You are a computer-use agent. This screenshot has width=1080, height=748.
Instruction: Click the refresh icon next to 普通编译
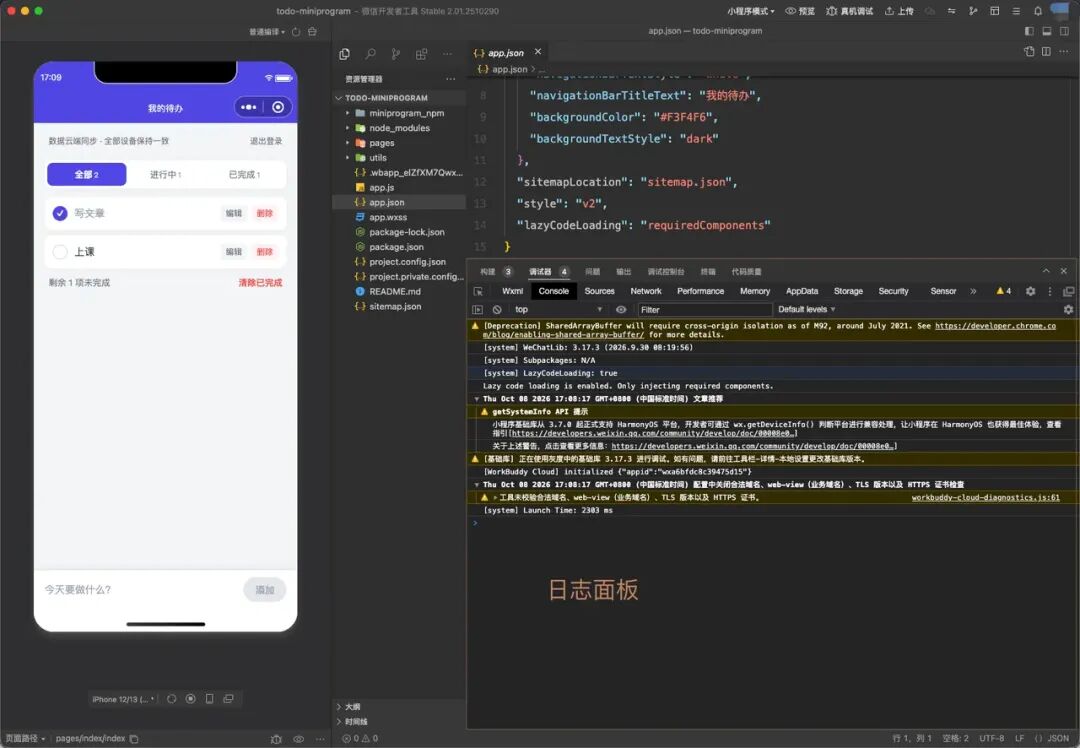click(x=296, y=32)
